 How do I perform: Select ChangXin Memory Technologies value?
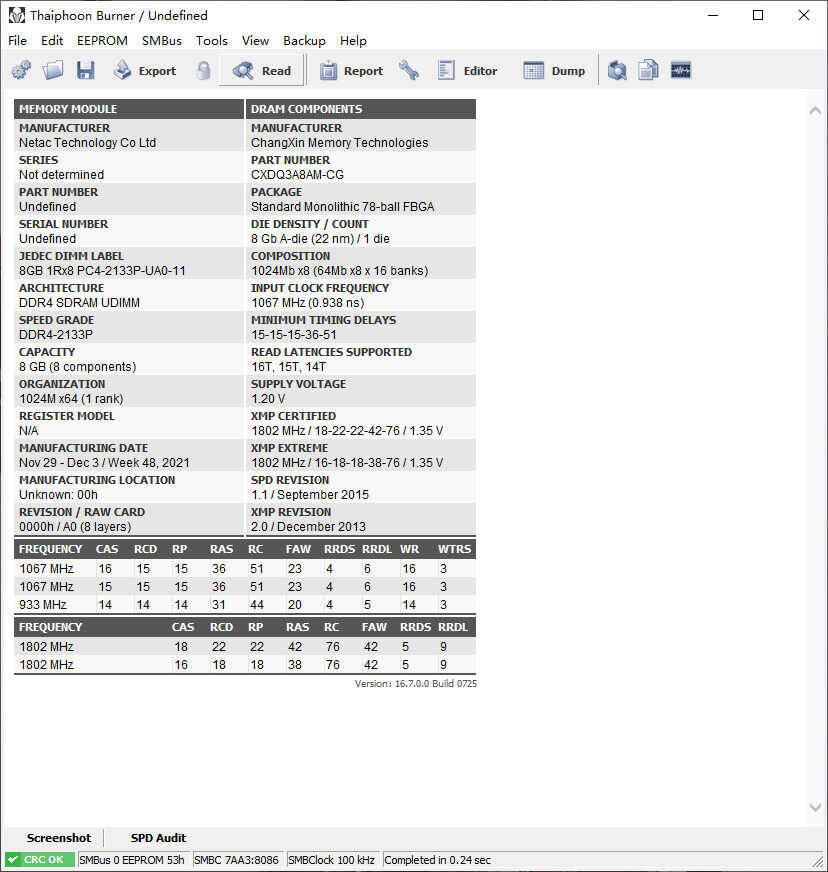(339, 143)
